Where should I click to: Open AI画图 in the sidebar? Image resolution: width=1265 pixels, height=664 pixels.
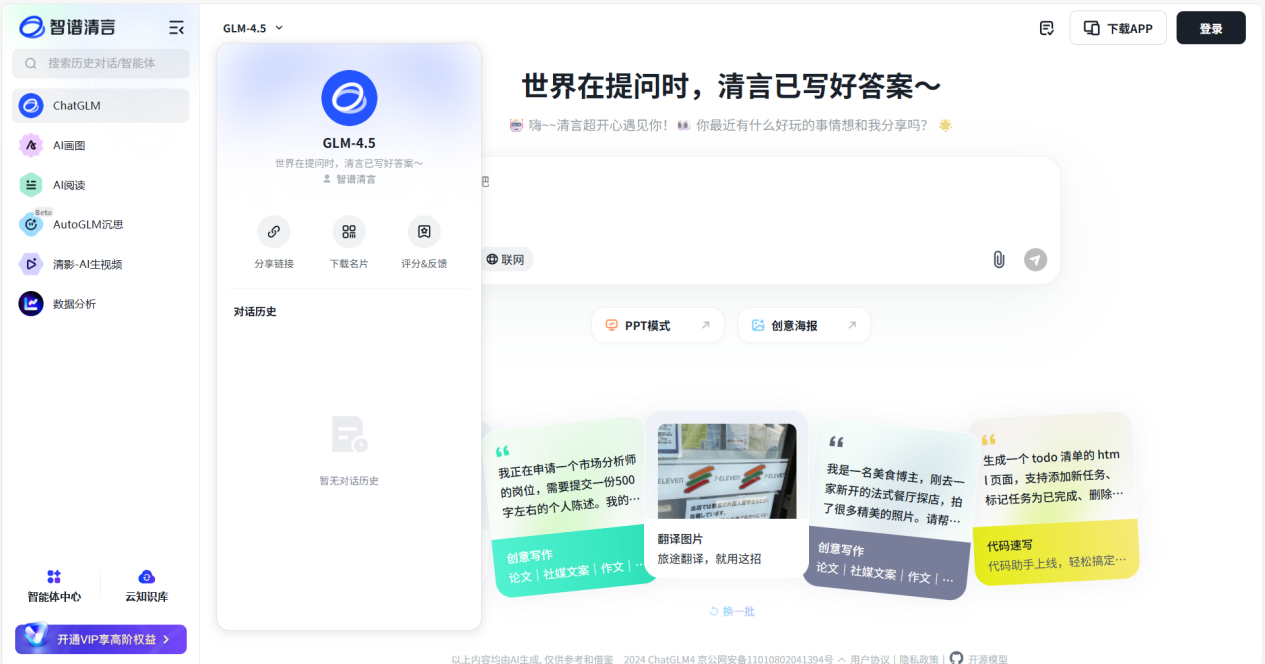100,145
